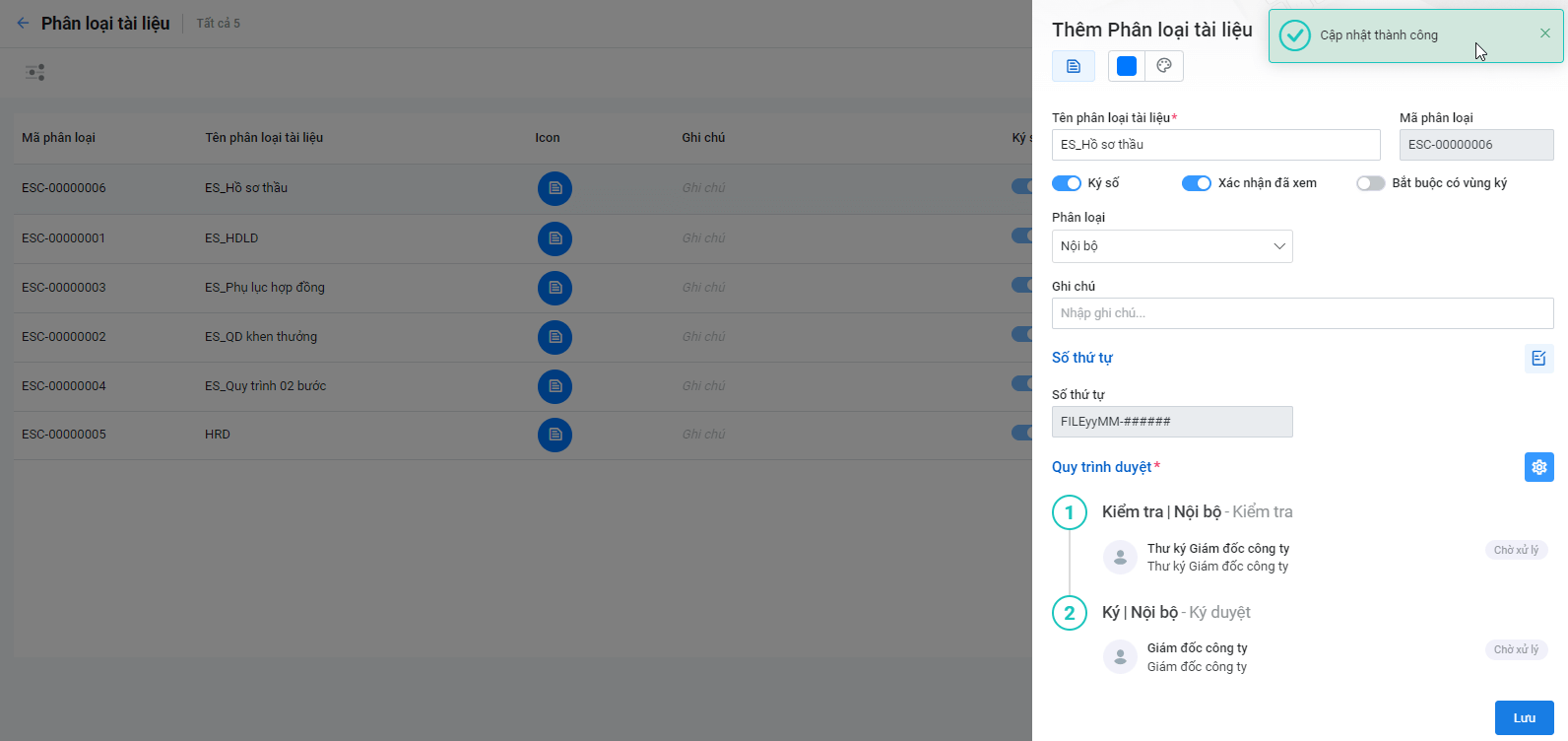Click the back arrow beside Phân loại tài liệu
The image size is (1568, 741).
point(23,23)
